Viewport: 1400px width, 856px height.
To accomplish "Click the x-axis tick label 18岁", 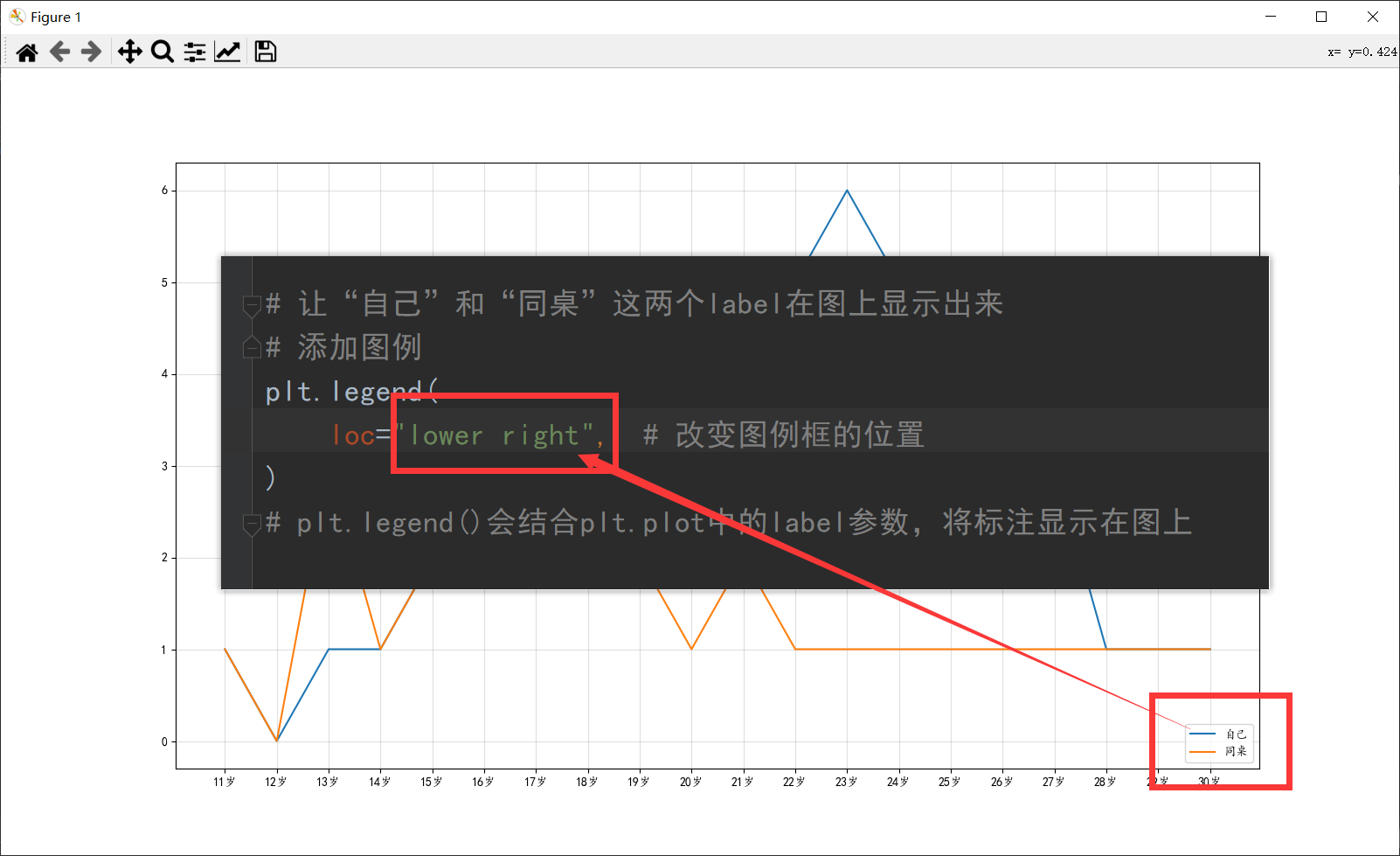I will 587,782.
